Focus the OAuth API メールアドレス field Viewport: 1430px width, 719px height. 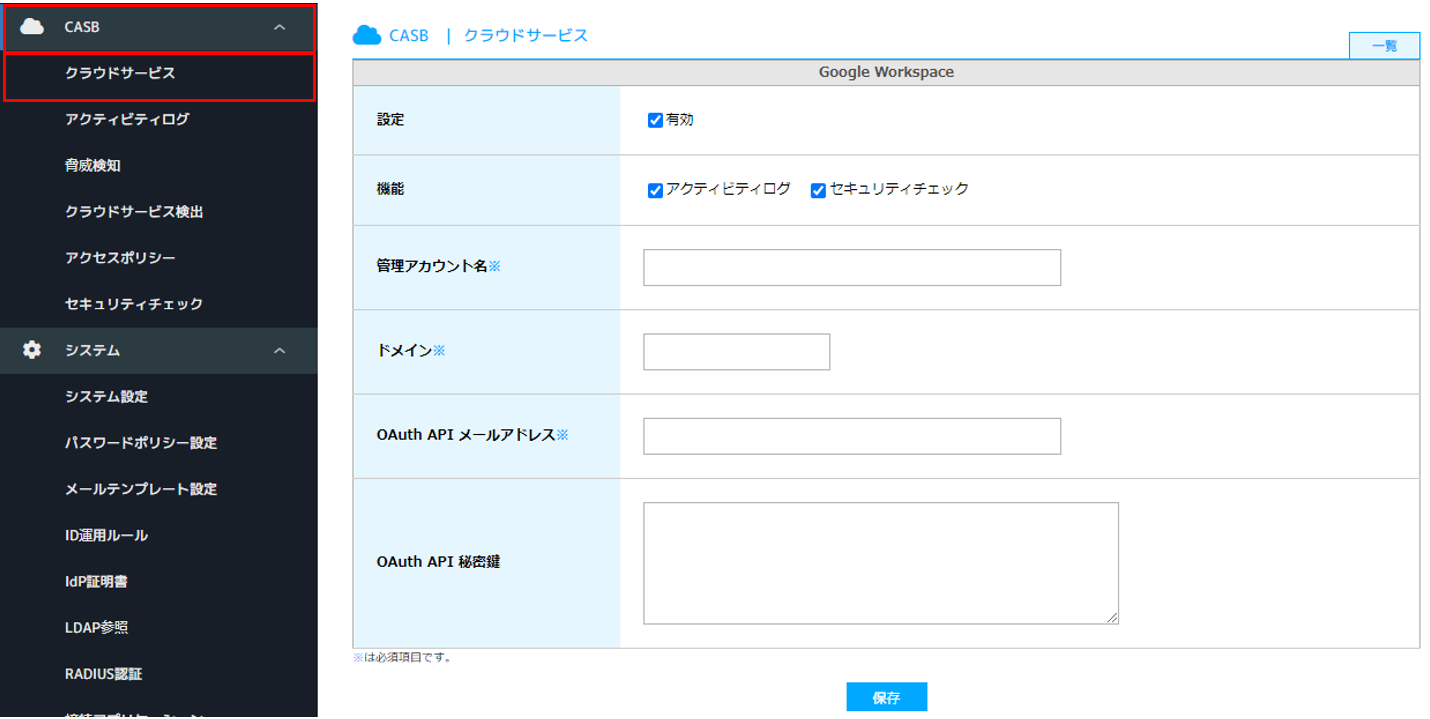coord(852,436)
